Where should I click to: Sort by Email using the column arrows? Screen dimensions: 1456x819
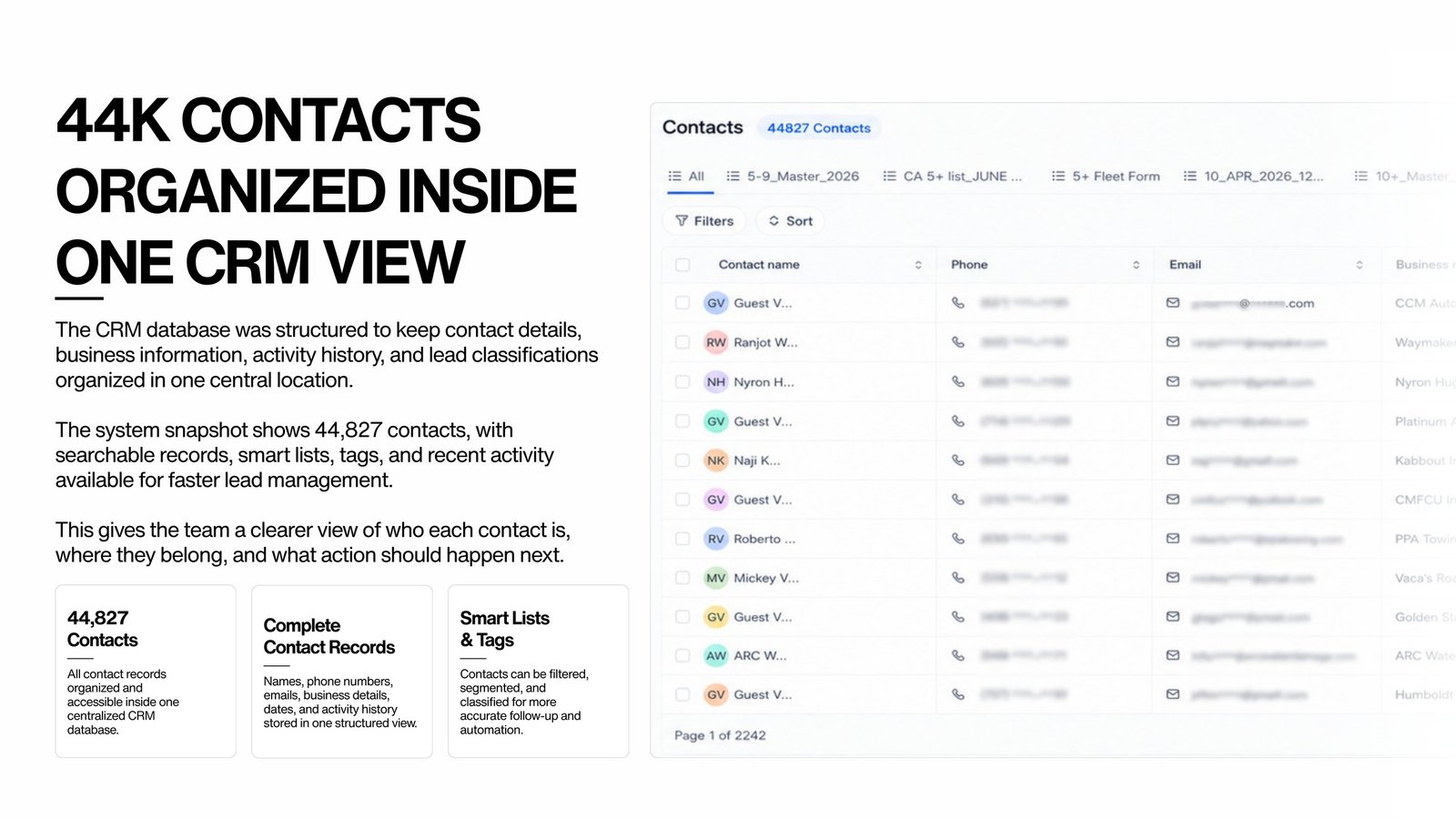(1360, 265)
